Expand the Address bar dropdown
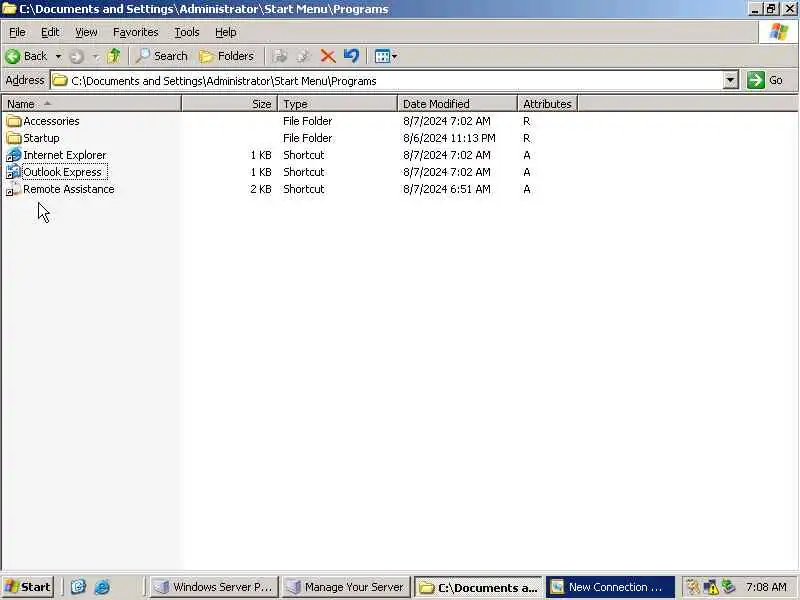800x600 pixels. (x=731, y=80)
